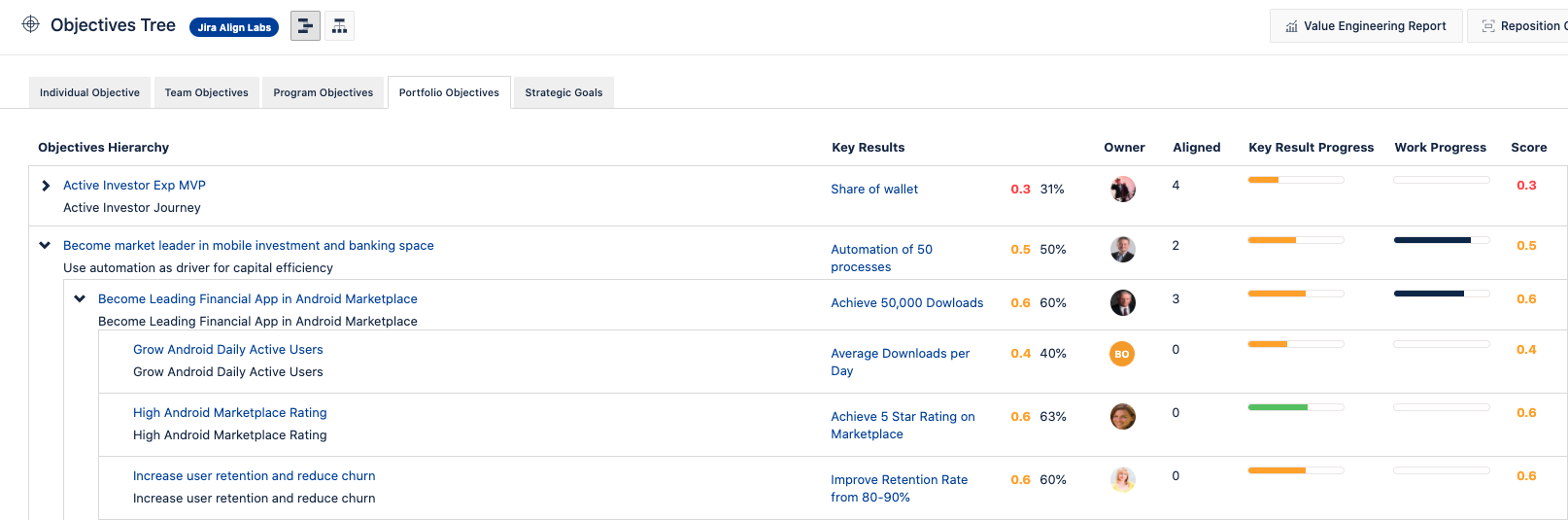
Task: Open Improve Retention Rate from 80-90% key result
Action: (899, 488)
